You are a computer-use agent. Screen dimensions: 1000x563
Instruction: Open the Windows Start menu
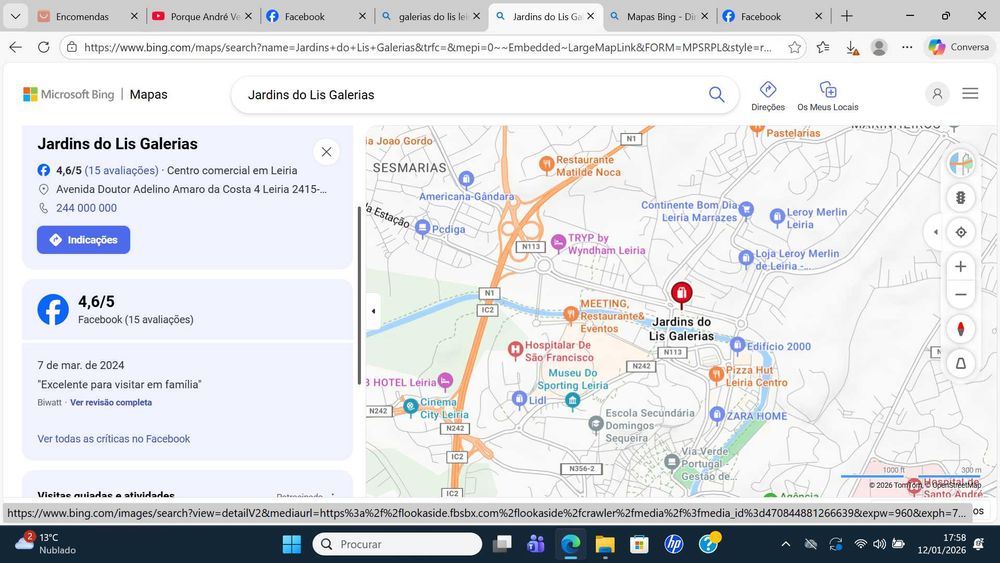[x=291, y=544]
